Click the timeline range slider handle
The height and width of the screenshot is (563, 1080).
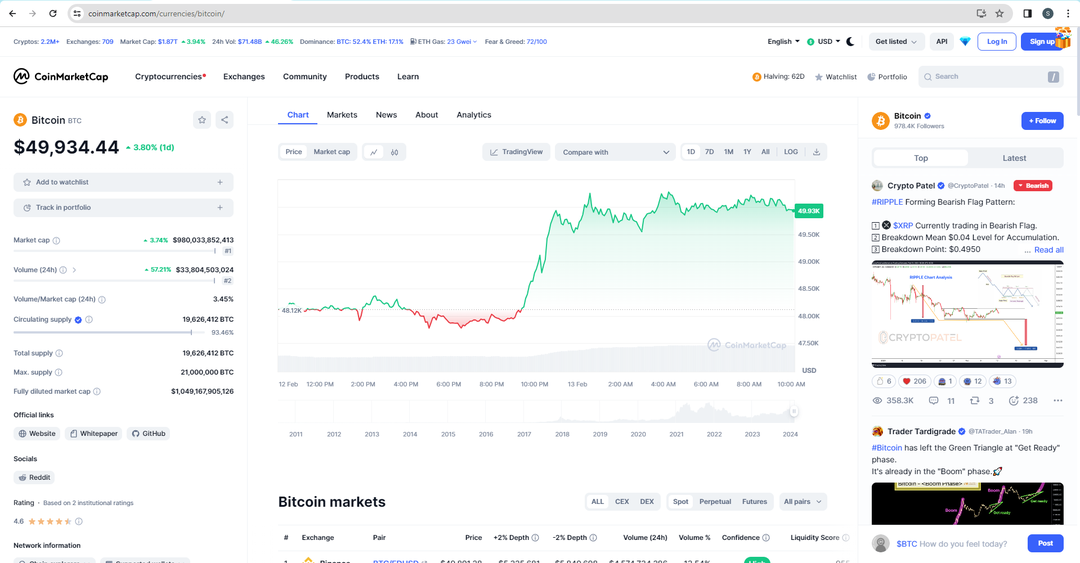793,411
